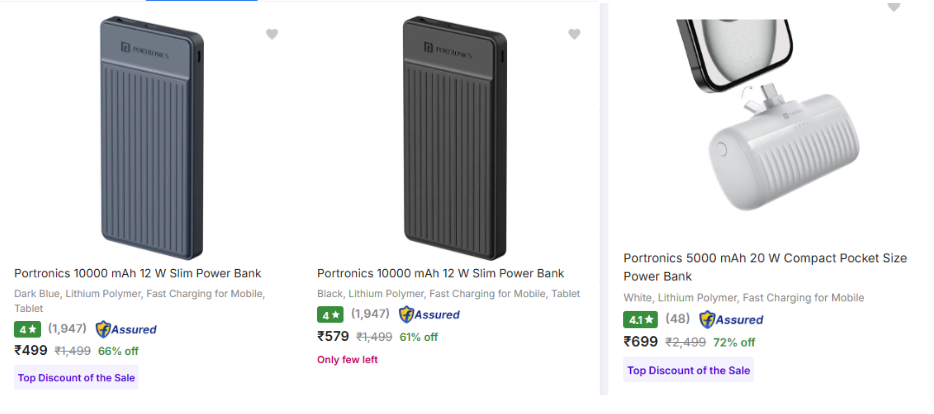The image size is (934, 414).
Task: Click Top Discount tag under ₹699 item
Action: tap(688, 370)
